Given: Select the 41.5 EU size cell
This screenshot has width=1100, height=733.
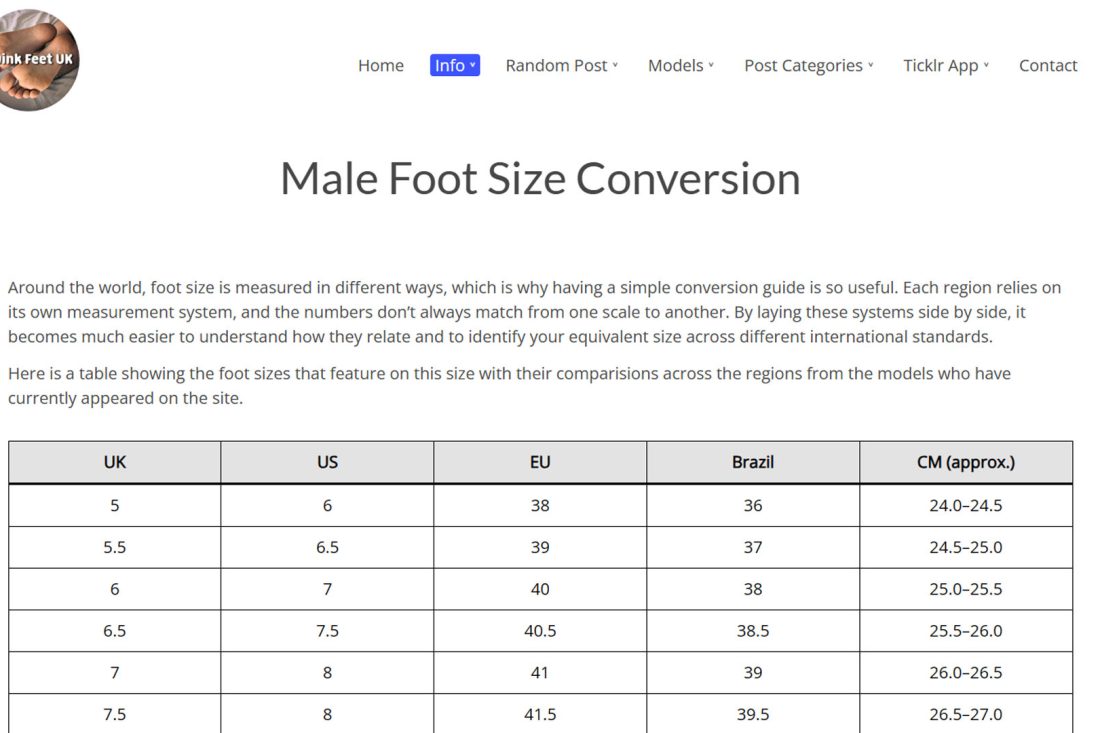Looking at the screenshot, I should coord(540,715).
